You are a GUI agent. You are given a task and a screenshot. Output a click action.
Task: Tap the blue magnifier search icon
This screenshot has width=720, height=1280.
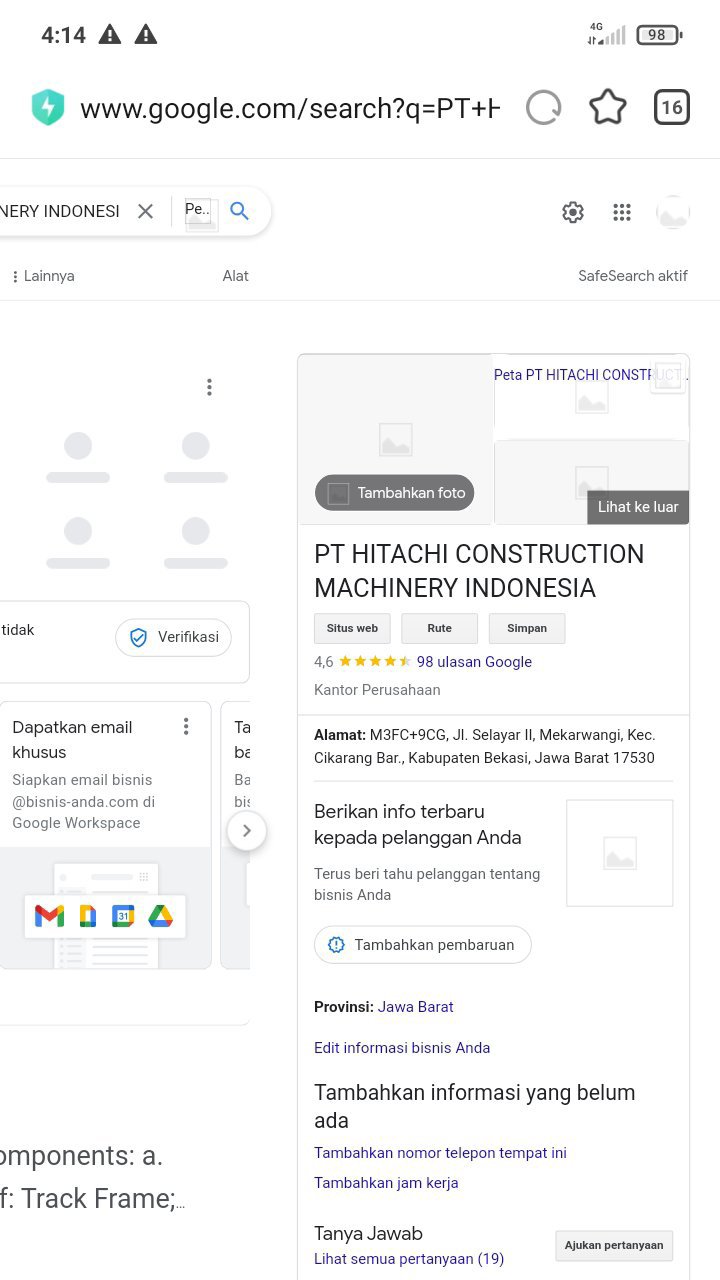239,211
